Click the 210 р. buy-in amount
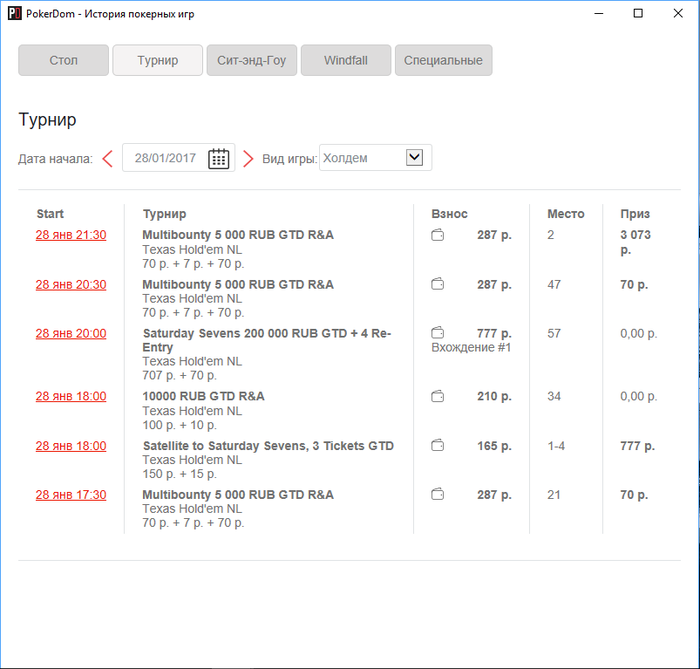Screen dimensions: 700x669 (494, 396)
